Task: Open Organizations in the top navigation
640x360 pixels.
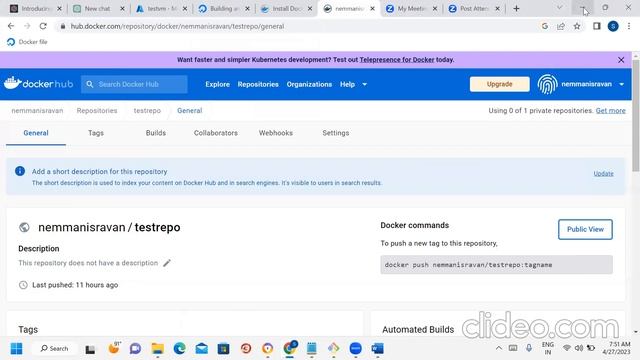Action: pos(309,84)
